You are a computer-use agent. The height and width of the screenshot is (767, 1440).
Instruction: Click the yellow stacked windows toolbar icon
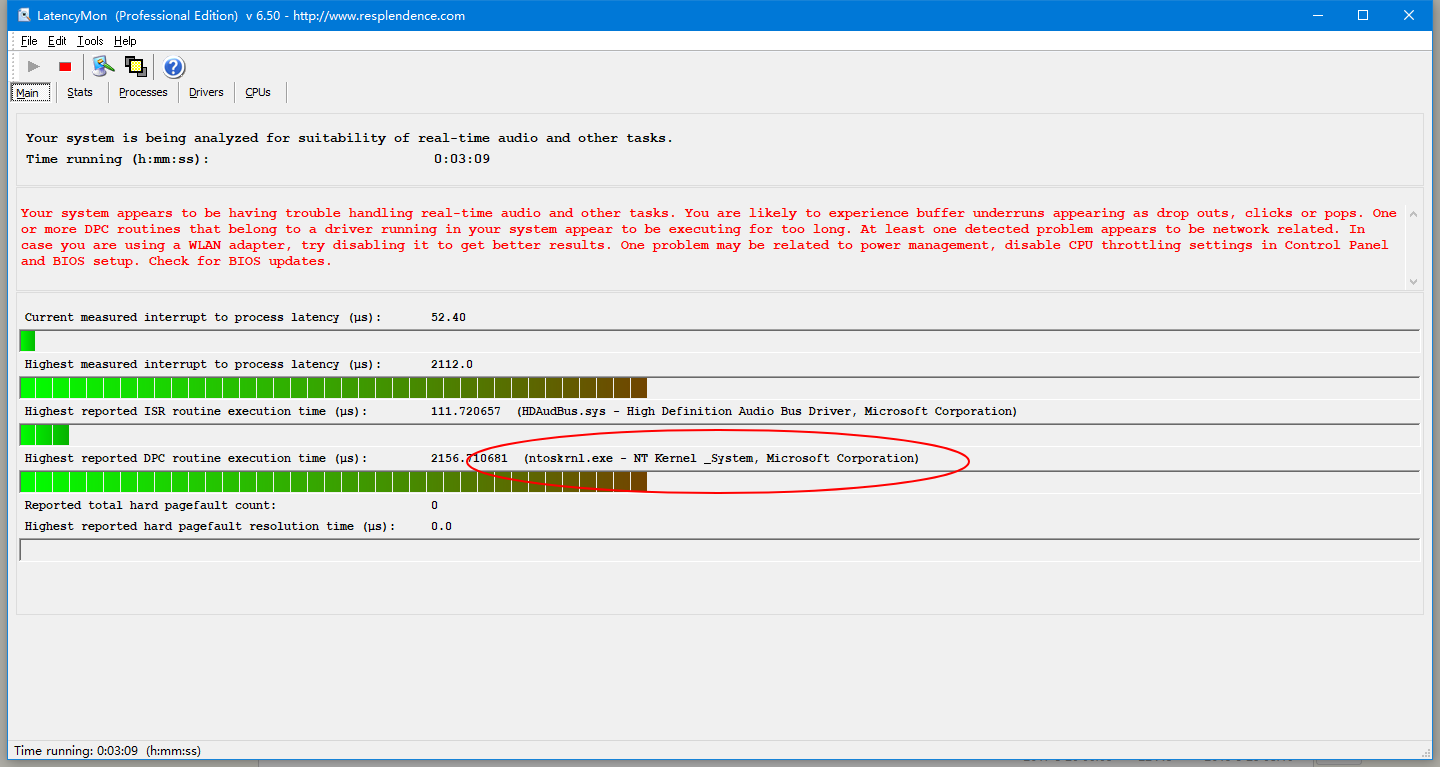pos(135,67)
